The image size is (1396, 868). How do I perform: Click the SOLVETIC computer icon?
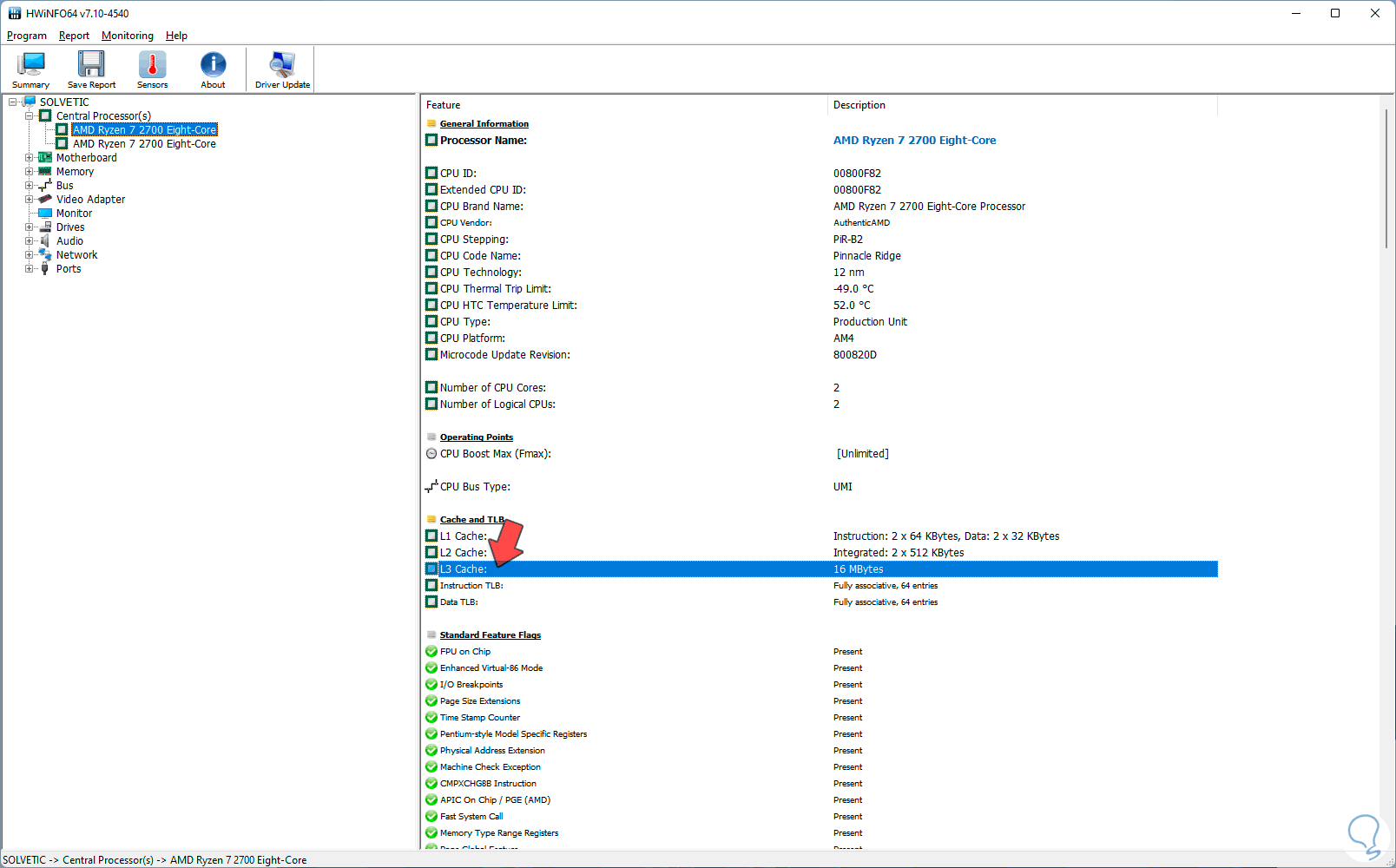coord(29,102)
